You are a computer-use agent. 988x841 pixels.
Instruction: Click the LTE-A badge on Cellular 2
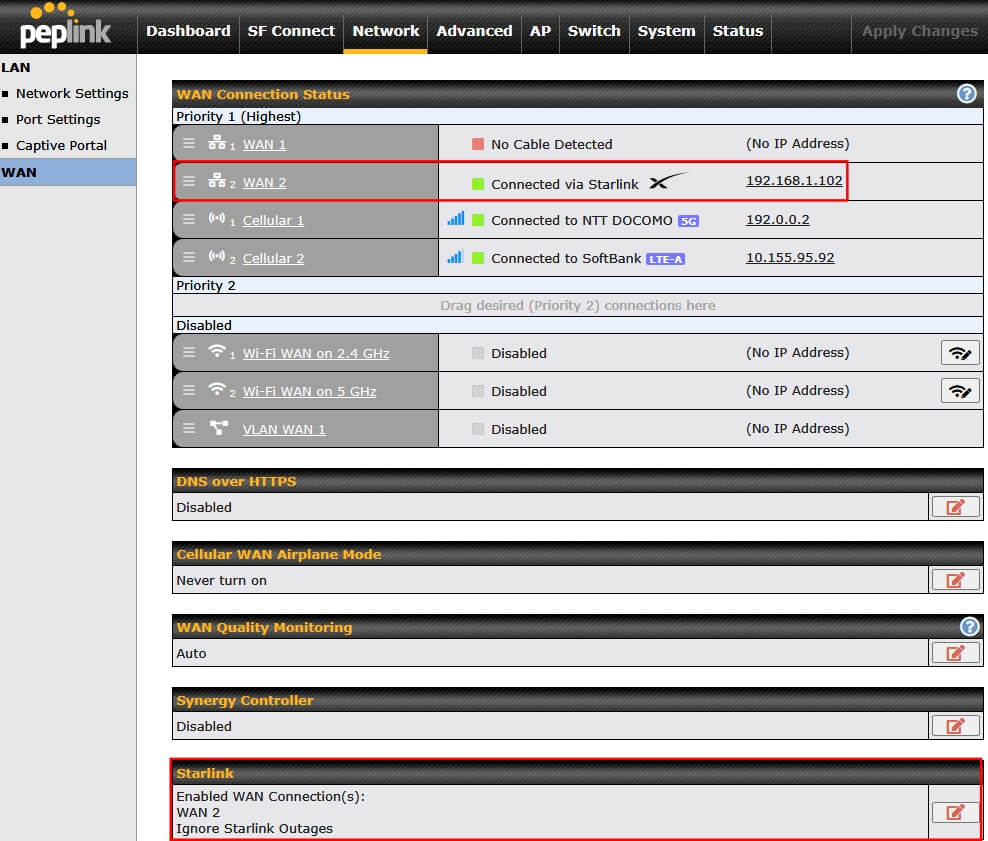pyautogui.click(x=665, y=259)
